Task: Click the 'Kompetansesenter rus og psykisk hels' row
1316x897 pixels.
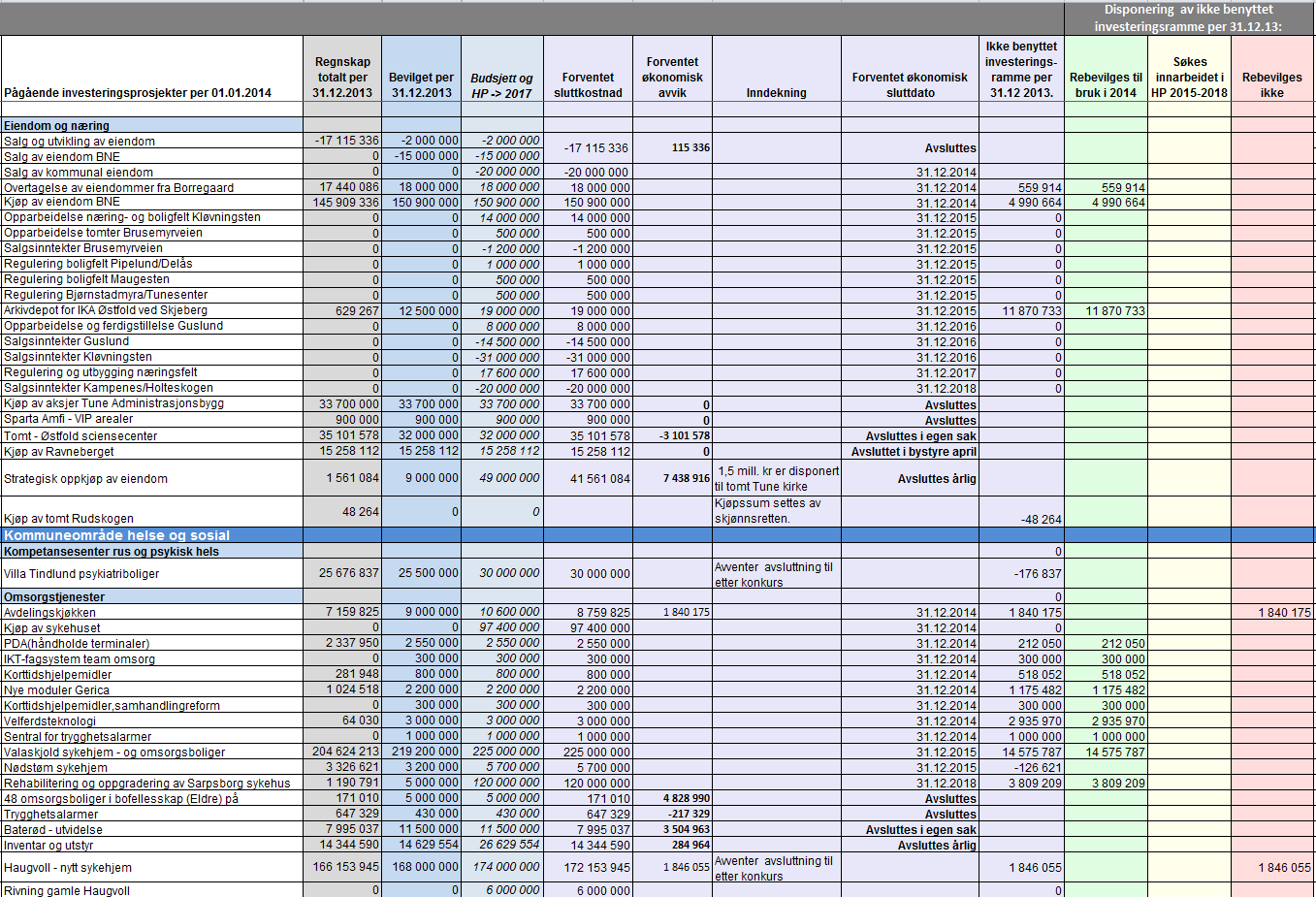Action: click(x=112, y=552)
